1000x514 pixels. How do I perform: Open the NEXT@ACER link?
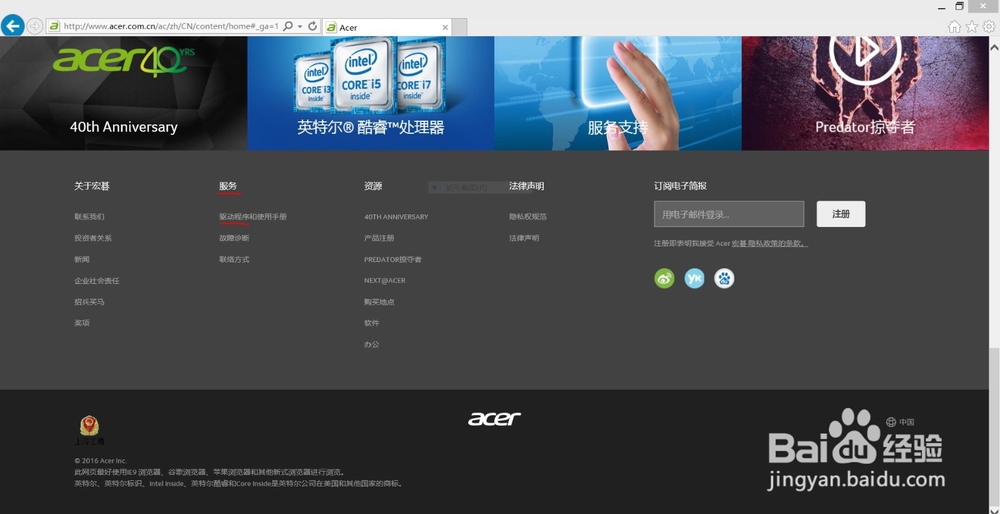(x=385, y=281)
